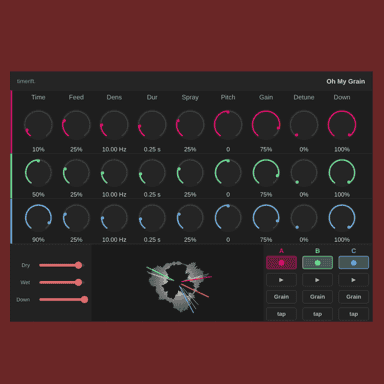Viewport: 384px width, 384px height.
Task: Click the blue Feed knob in row C
Action: click(x=76, y=218)
